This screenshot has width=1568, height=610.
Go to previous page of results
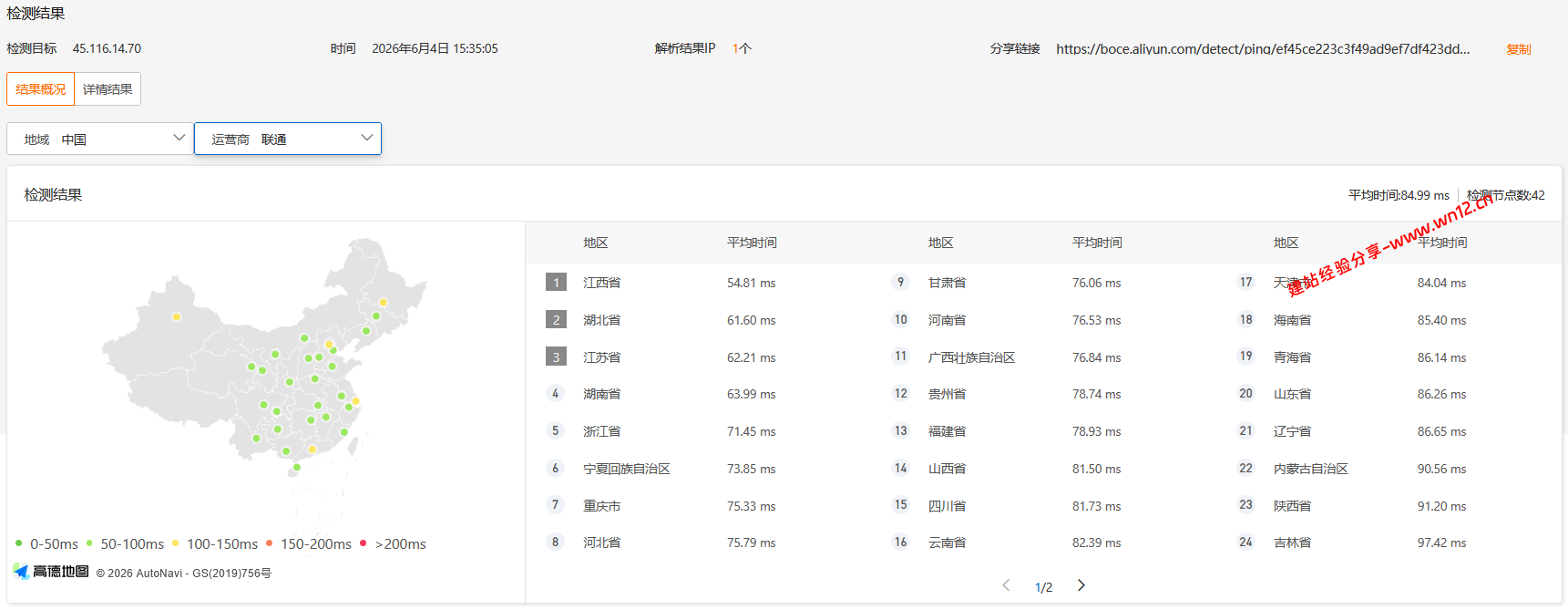1006,585
